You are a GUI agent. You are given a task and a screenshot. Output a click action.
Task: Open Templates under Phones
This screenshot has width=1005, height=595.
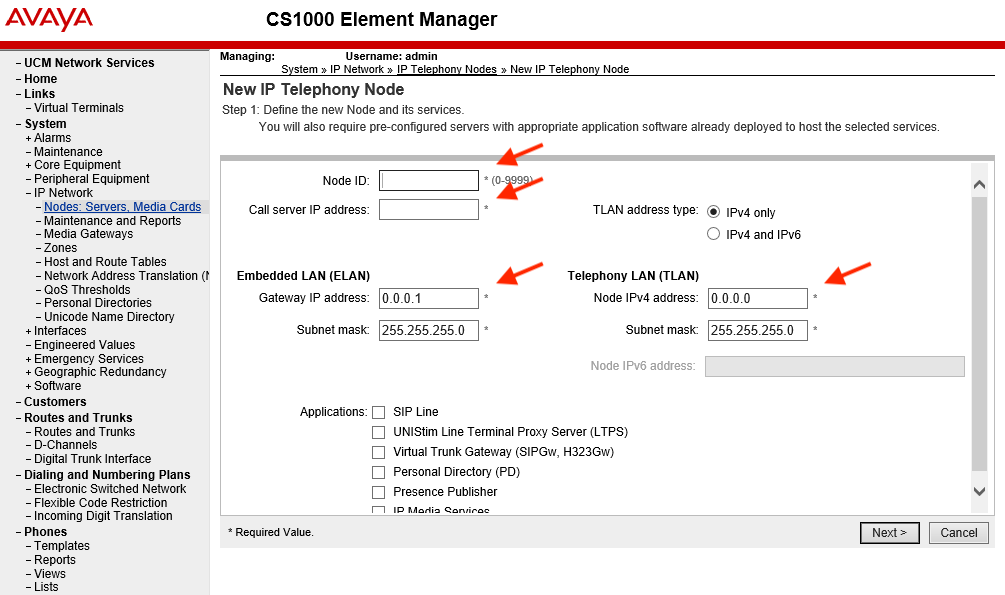pyautogui.click(x=62, y=546)
